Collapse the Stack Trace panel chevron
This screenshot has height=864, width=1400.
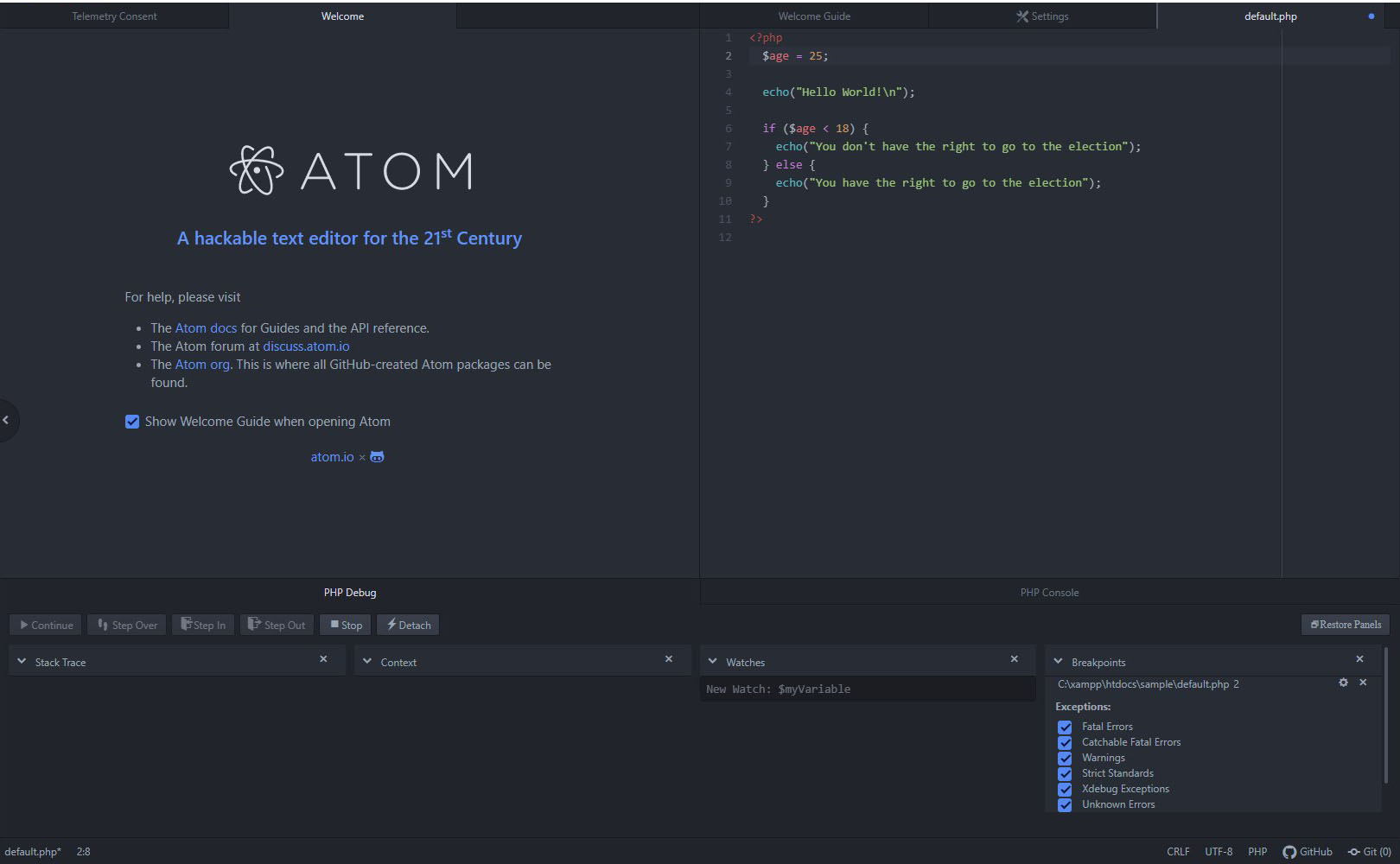(22, 661)
